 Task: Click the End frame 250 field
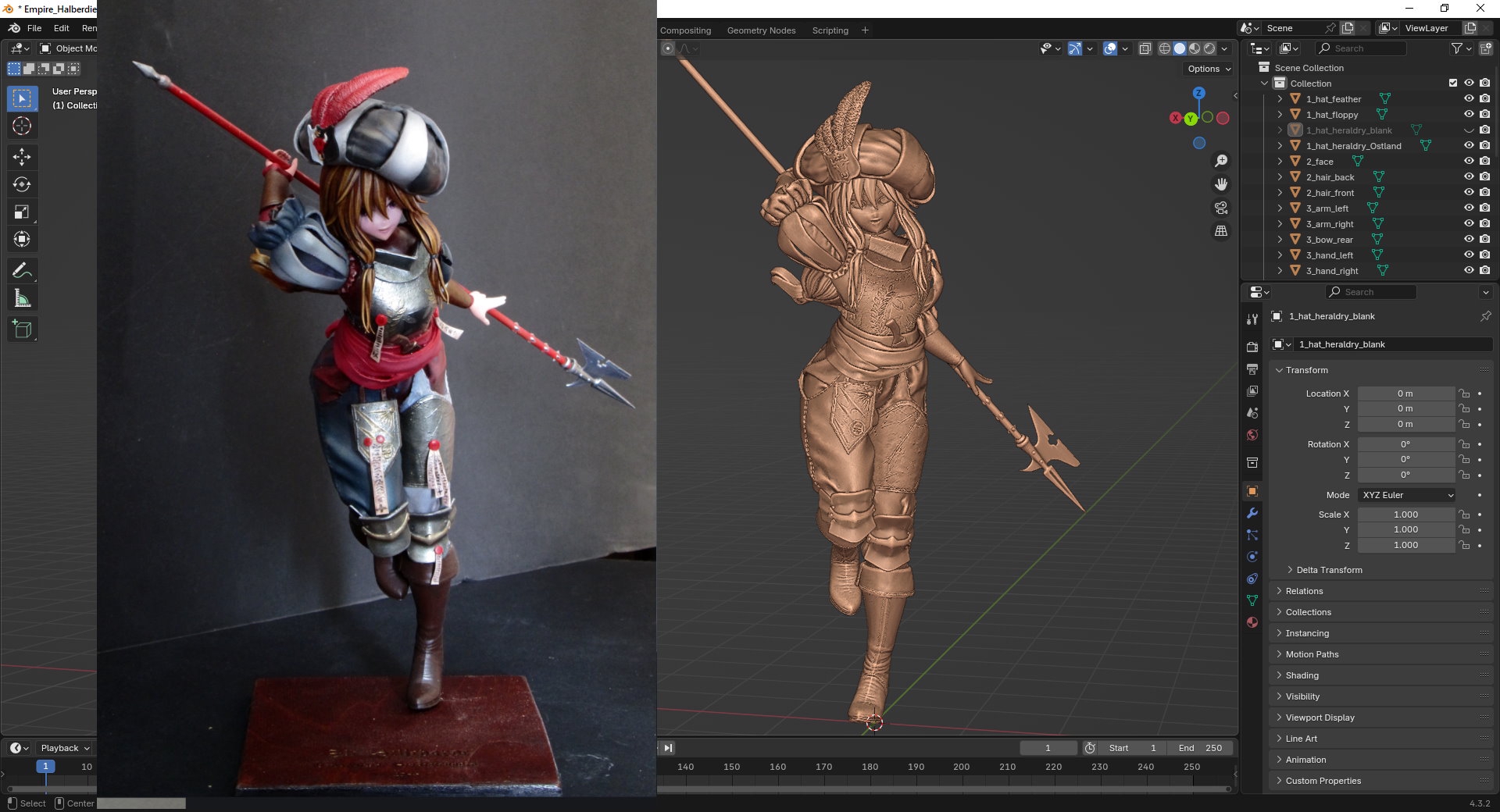1202,748
